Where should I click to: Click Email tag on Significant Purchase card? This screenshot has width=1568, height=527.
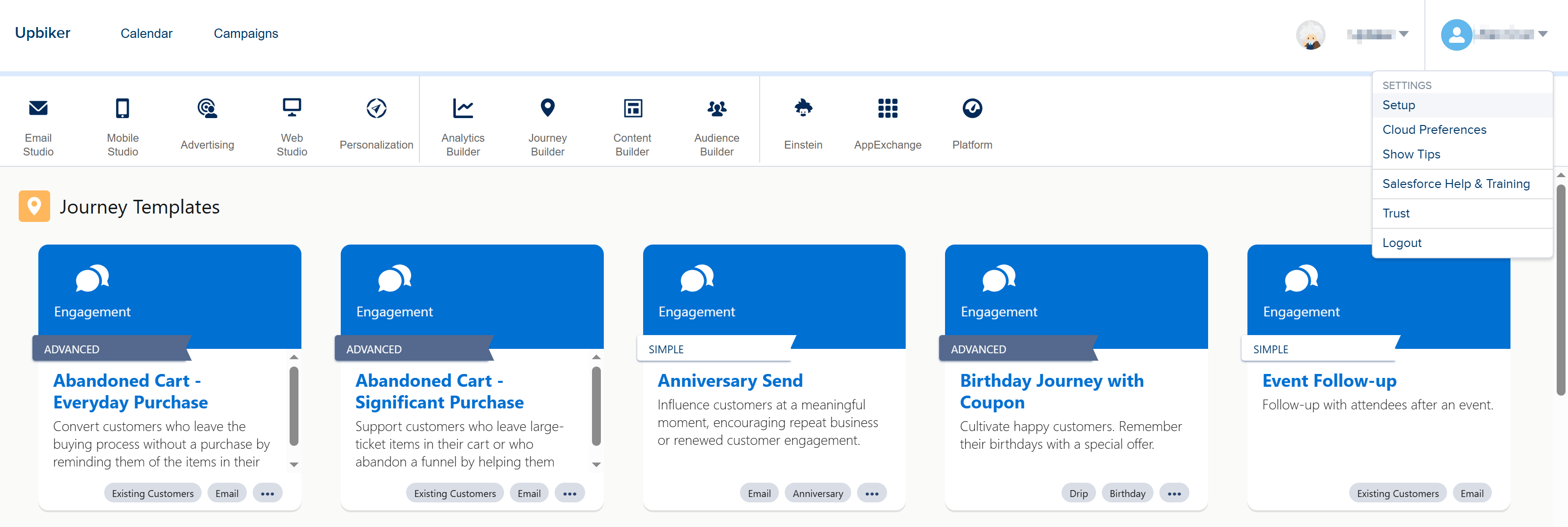529,494
